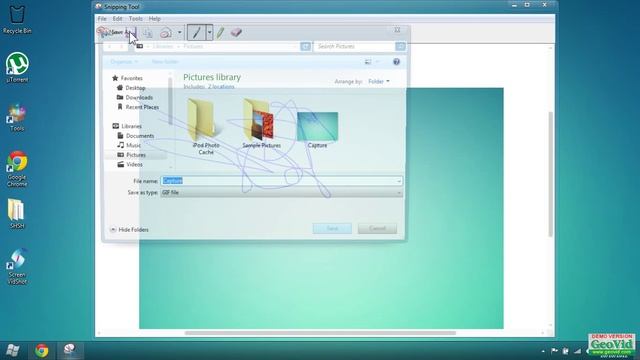Click the New folder button
The image size is (640, 360).
(165, 62)
